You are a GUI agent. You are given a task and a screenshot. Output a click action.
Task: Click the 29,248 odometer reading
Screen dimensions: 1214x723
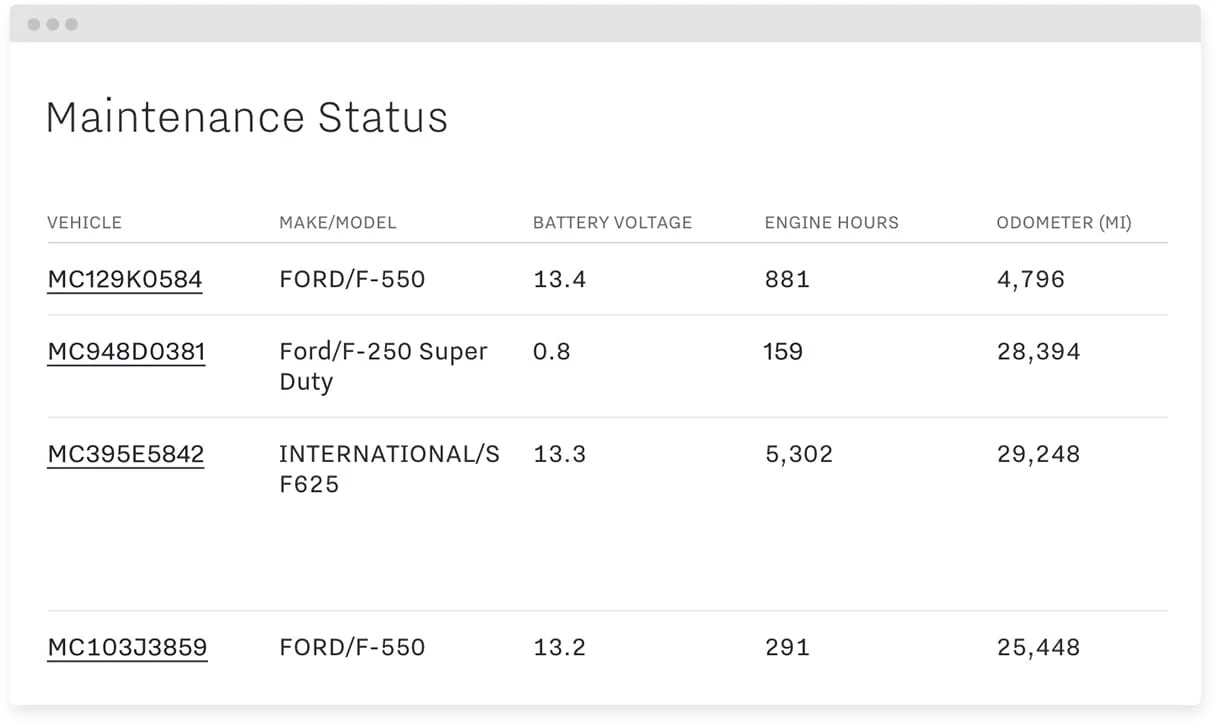pyautogui.click(x=1038, y=455)
